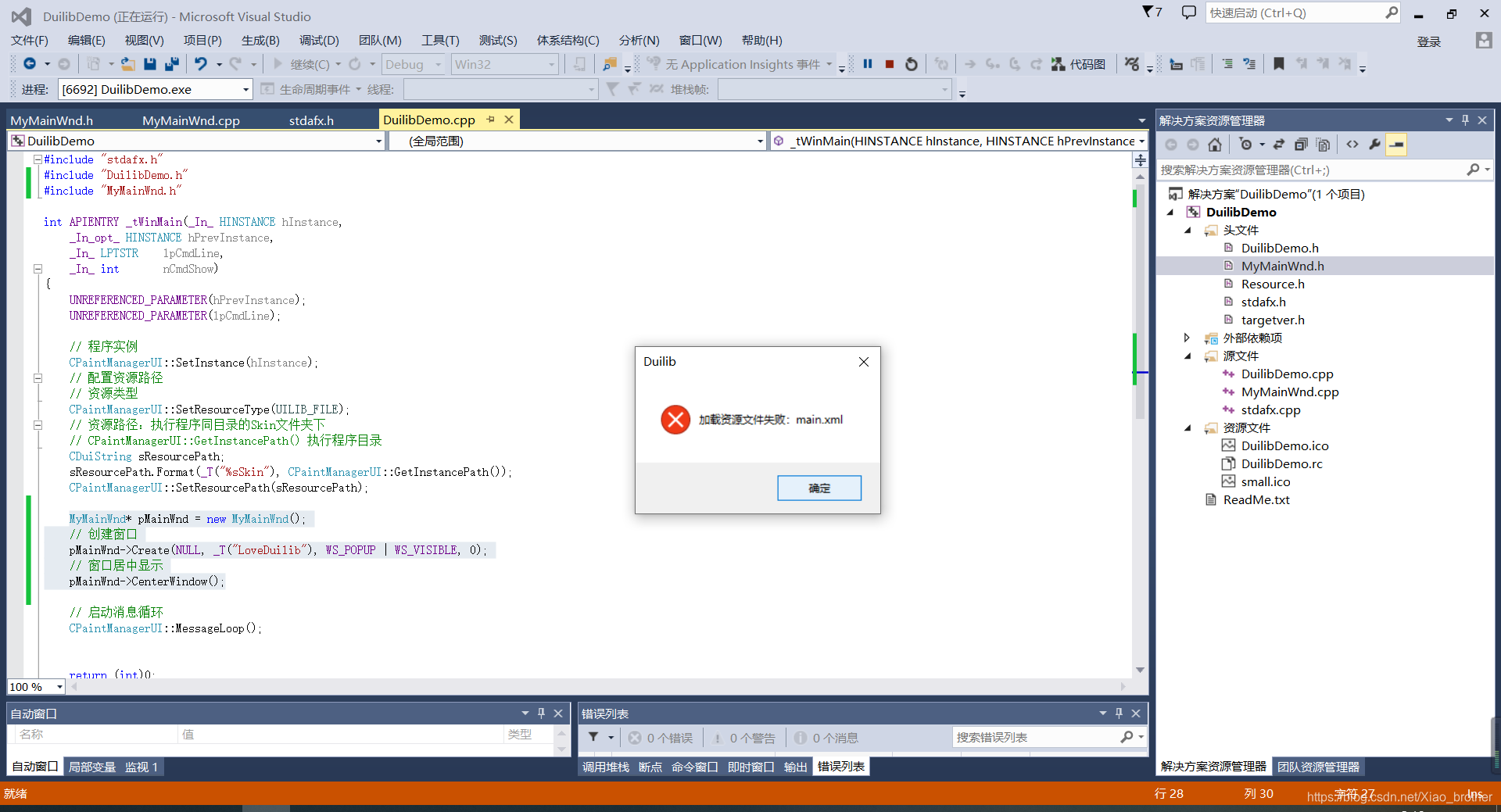The height and width of the screenshot is (812, 1501).
Task: Open the 调用堆栈 call stack tab
Action: pyautogui.click(x=606, y=767)
